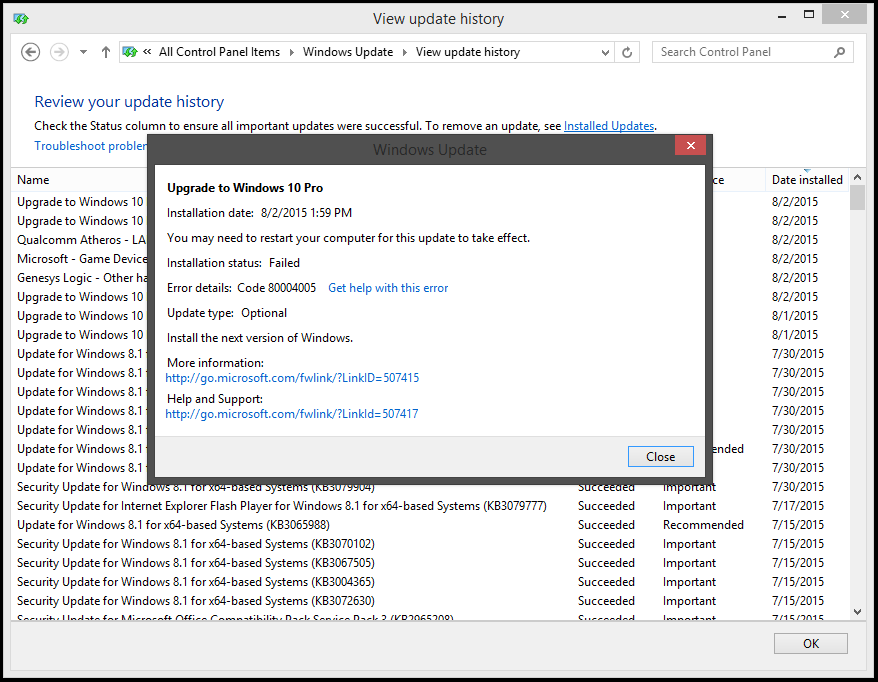Go up one level with Up arrow
878x682 pixels.
[x=105, y=52]
